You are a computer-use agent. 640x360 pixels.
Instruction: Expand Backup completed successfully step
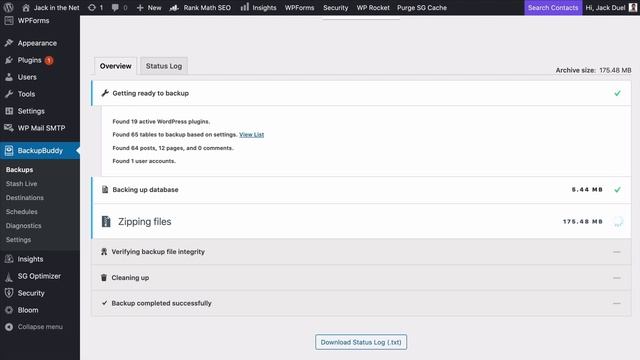pos(361,303)
